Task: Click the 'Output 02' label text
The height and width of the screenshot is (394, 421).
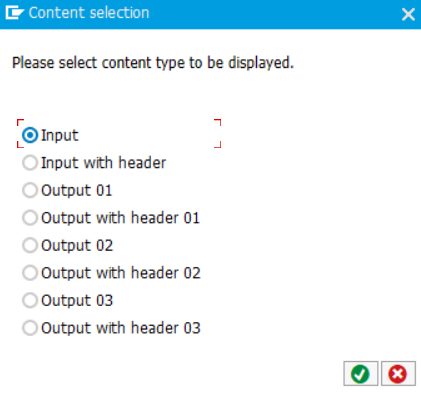Action: [x=77, y=246]
